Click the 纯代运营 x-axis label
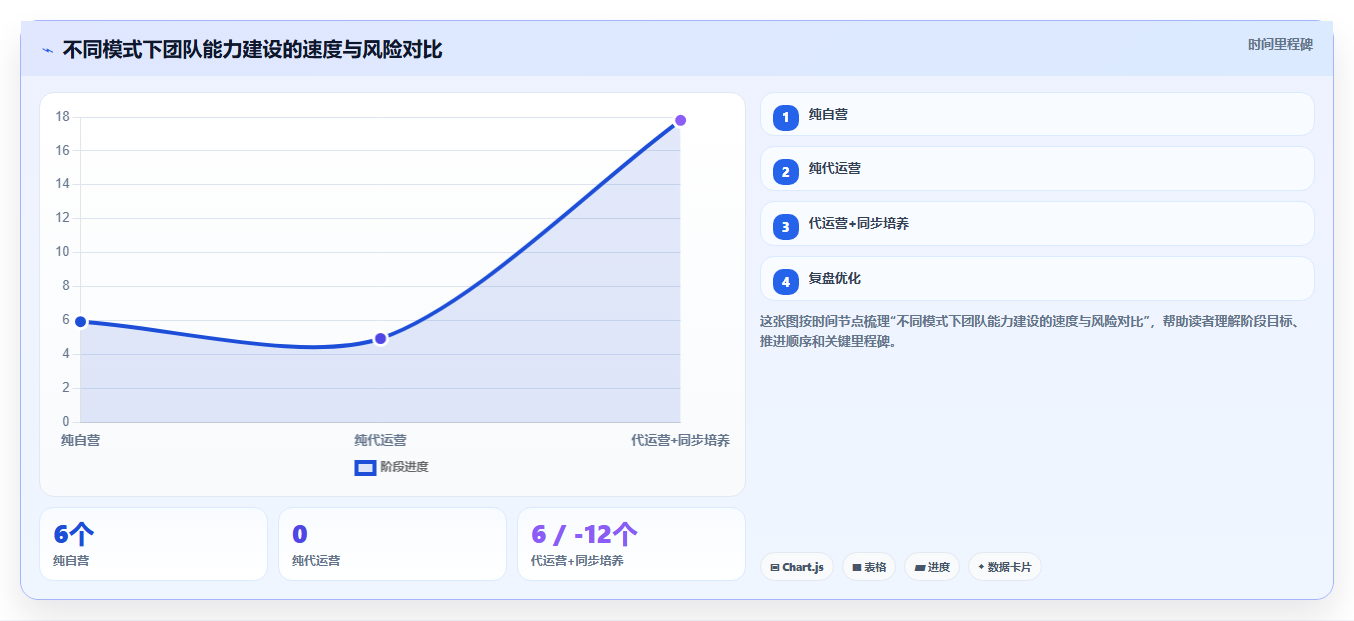 click(380, 440)
